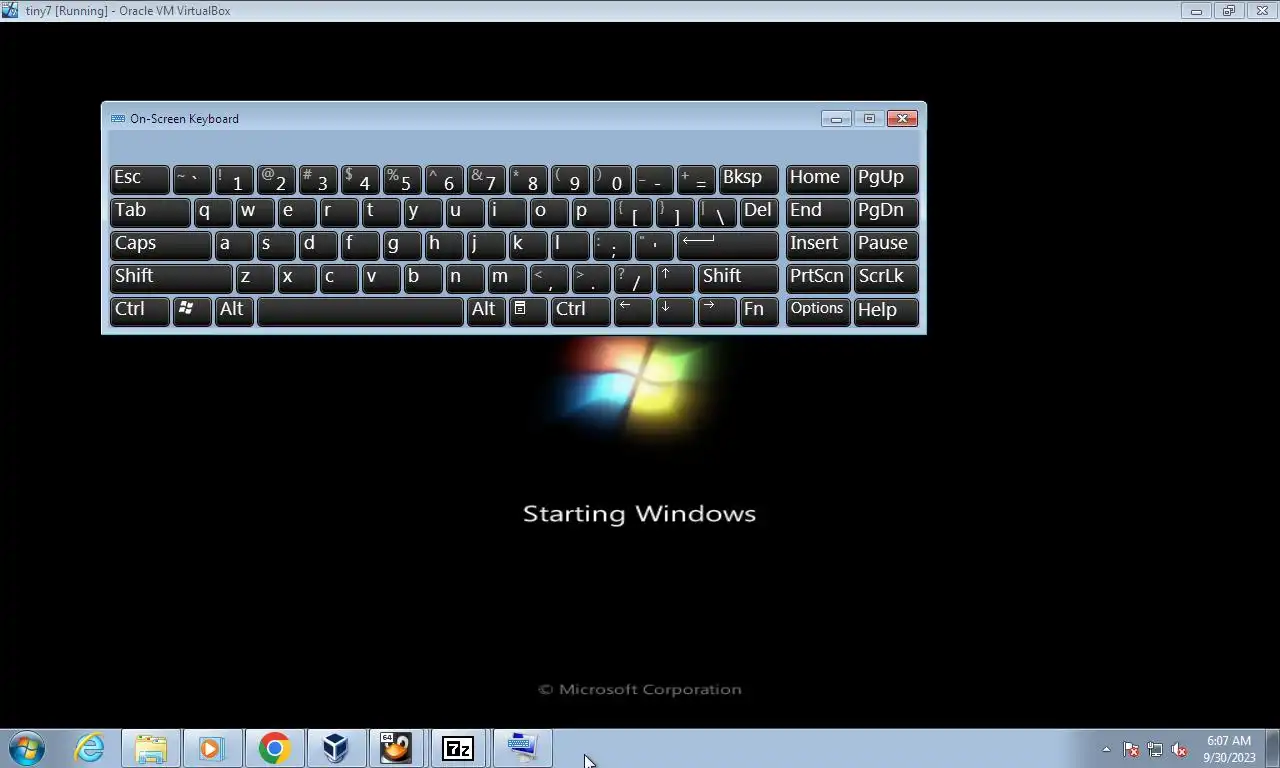Screen dimensions: 1280x768
Task: Tap the menu (application) key on keyboard
Action: coord(529,310)
